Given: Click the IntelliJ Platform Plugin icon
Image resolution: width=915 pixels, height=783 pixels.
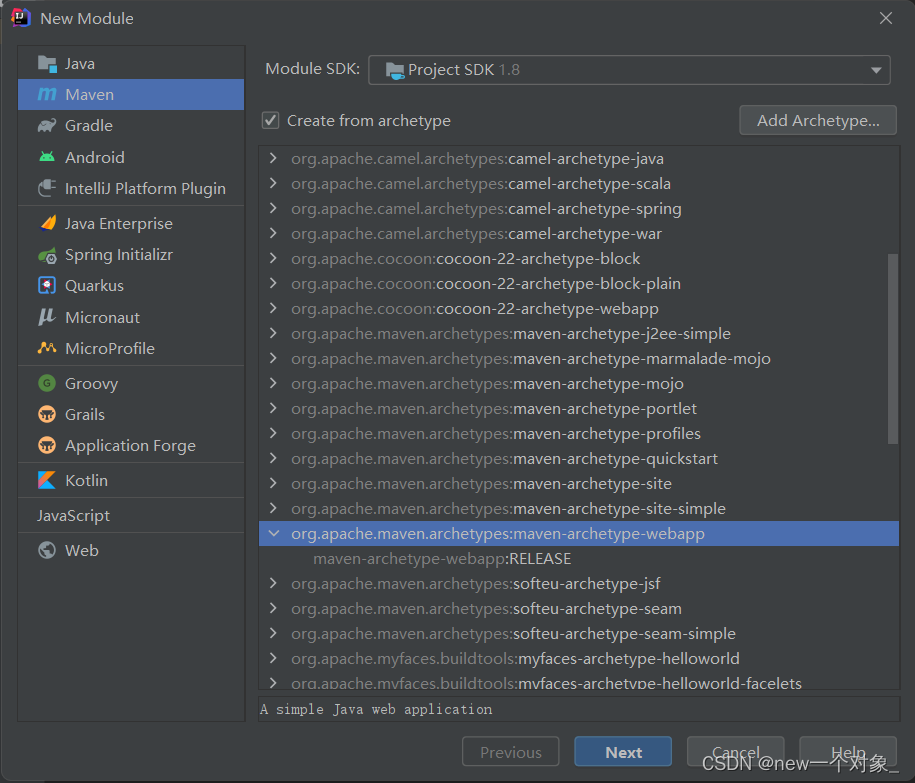Looking at the screenshot, I should pos(47,188).
